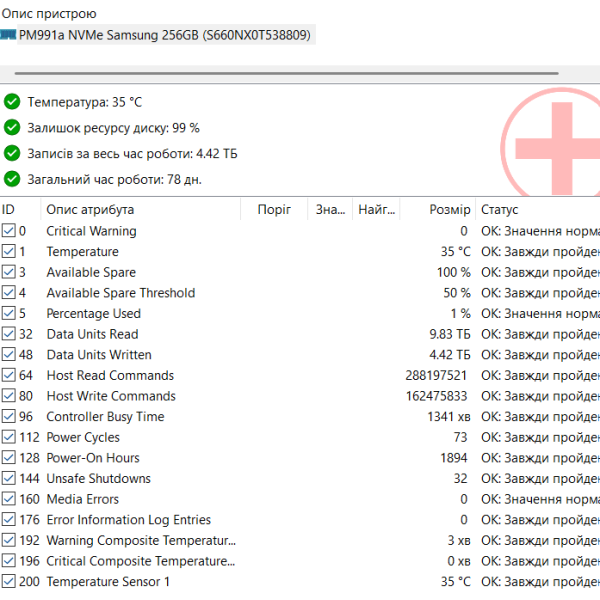Click the Записів за весь час роботи: 4.42 ТБ line

coord(132,153)
